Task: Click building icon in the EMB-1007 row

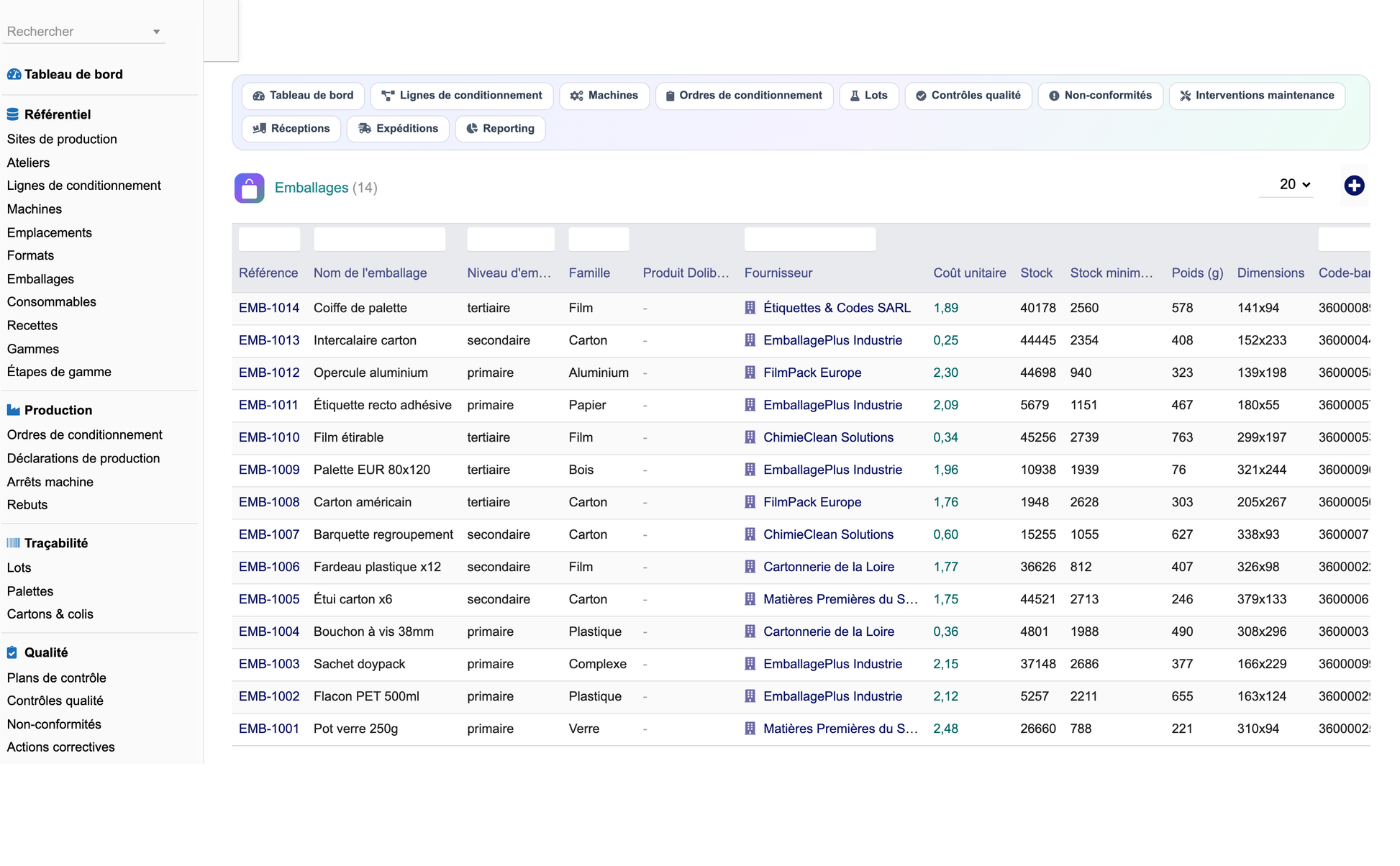Action: (x=750, y=534)
